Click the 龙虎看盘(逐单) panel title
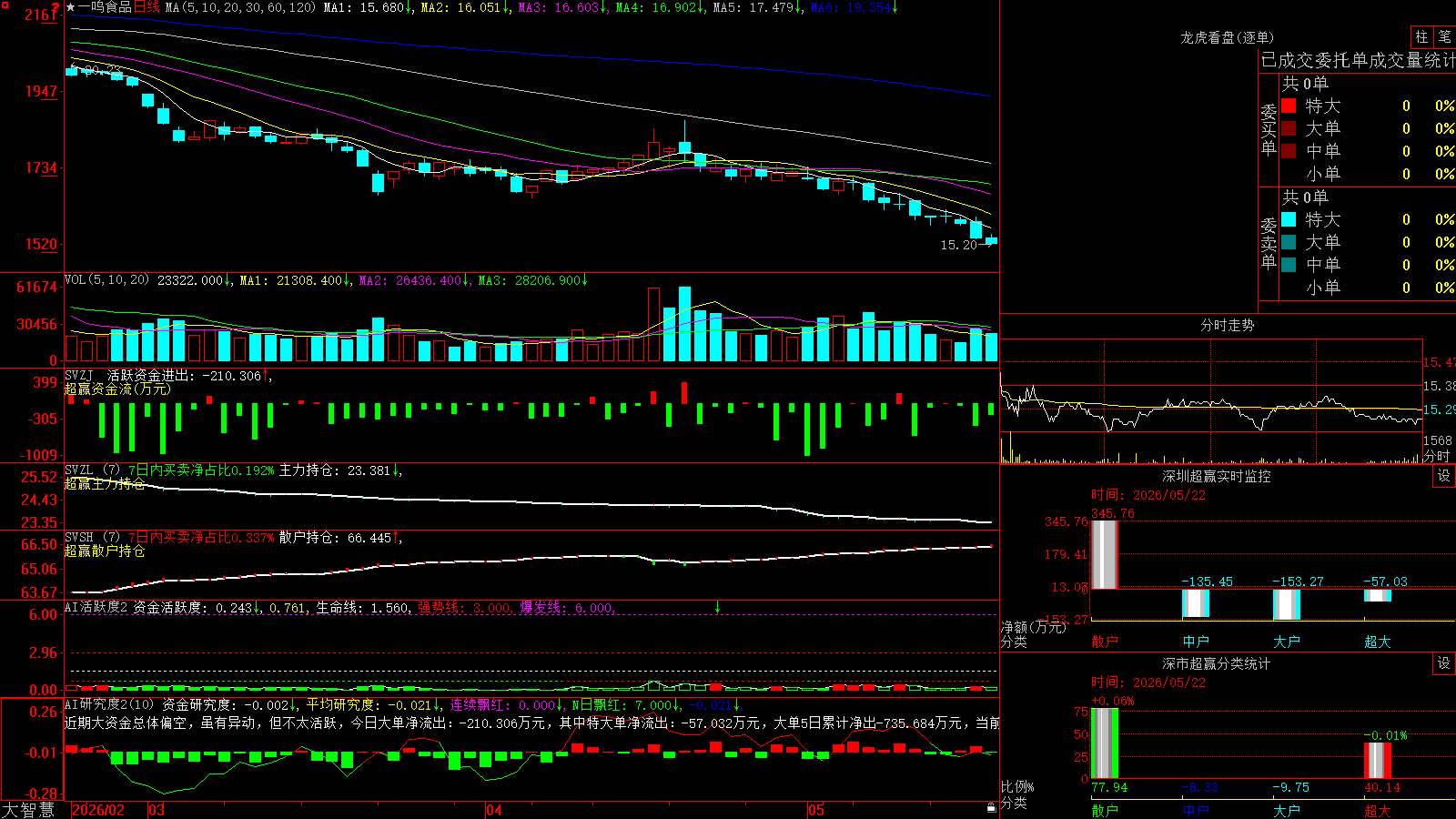Screen dimensions: 1456x819 pyautogui.click(x=1227, y=37)
